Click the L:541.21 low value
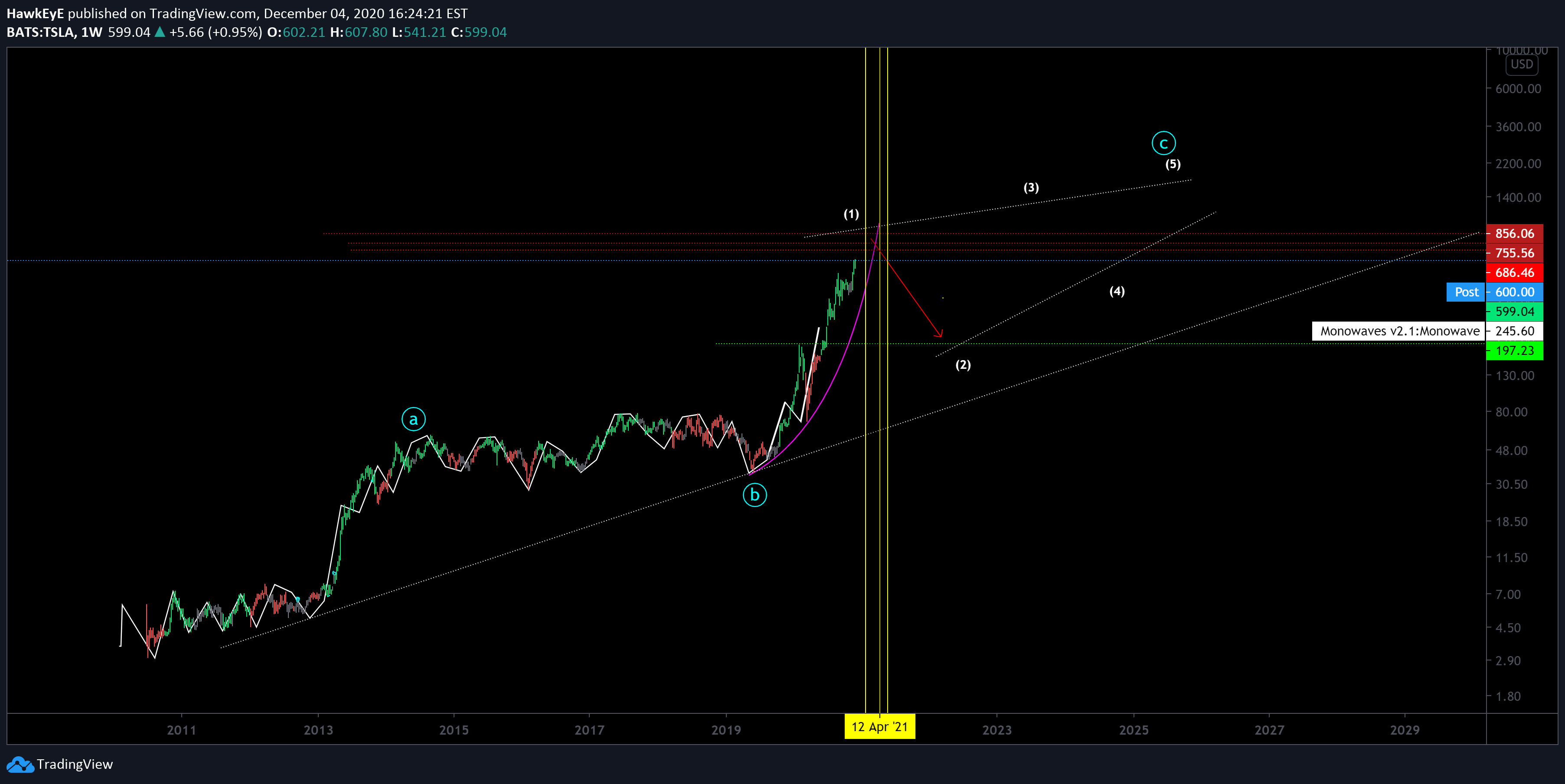The height and width of the screenshot is (784, 1565). click(419, 32)
